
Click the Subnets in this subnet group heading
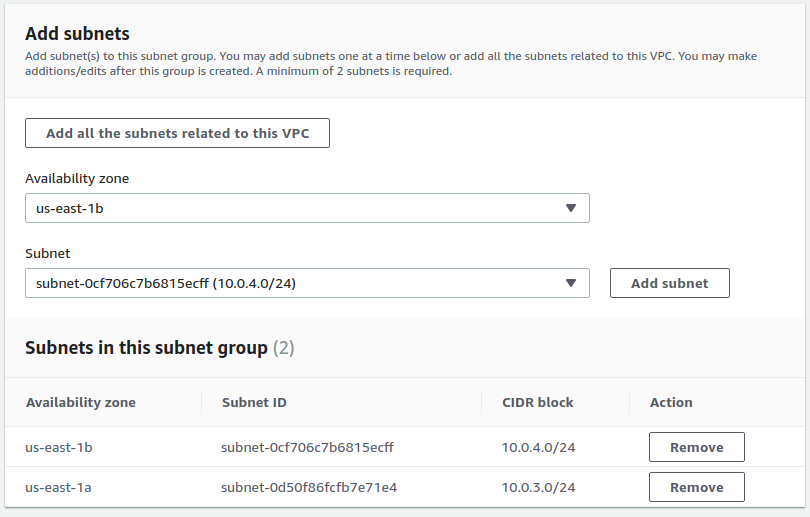pyautogui.click(x=146, y=348)
